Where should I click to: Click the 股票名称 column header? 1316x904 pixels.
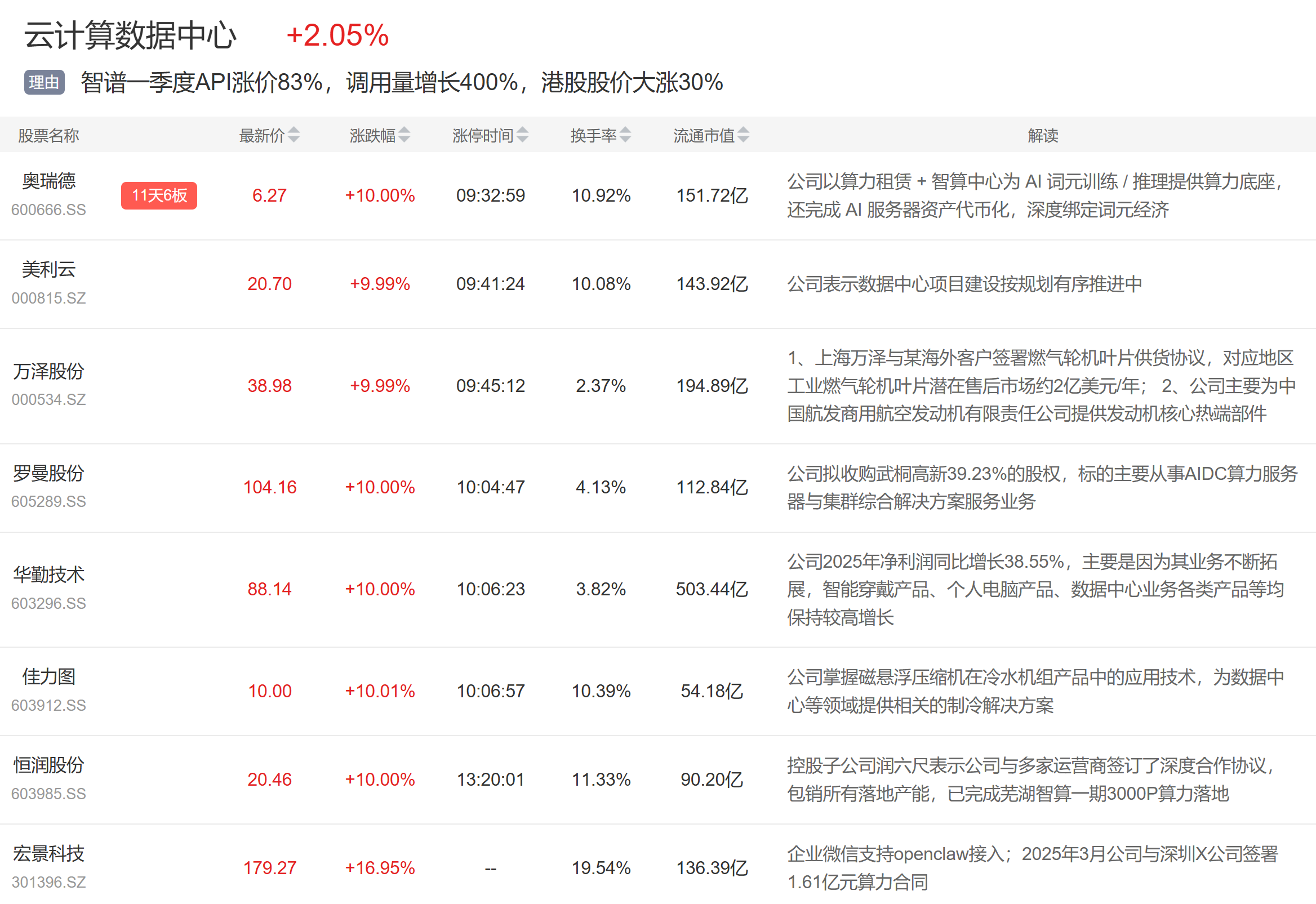[x=48, y=135]
